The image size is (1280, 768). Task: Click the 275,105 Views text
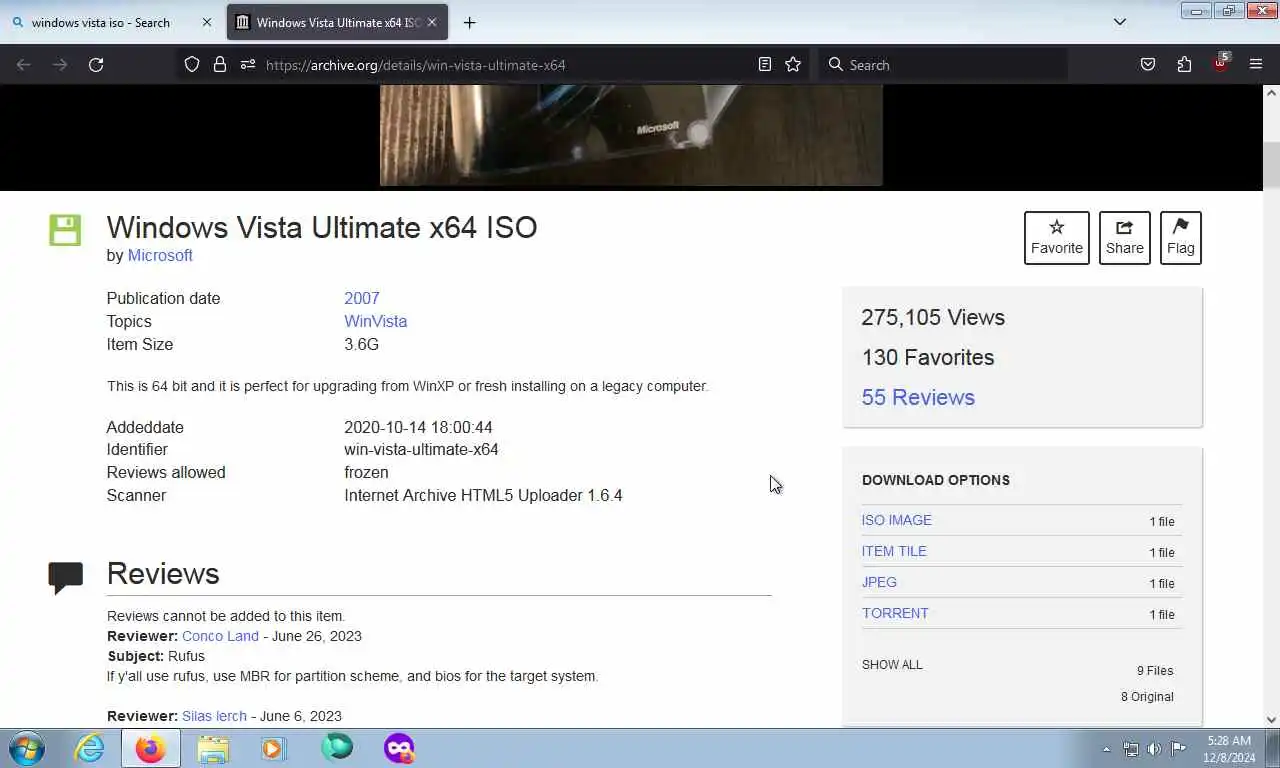pos(933,317)
